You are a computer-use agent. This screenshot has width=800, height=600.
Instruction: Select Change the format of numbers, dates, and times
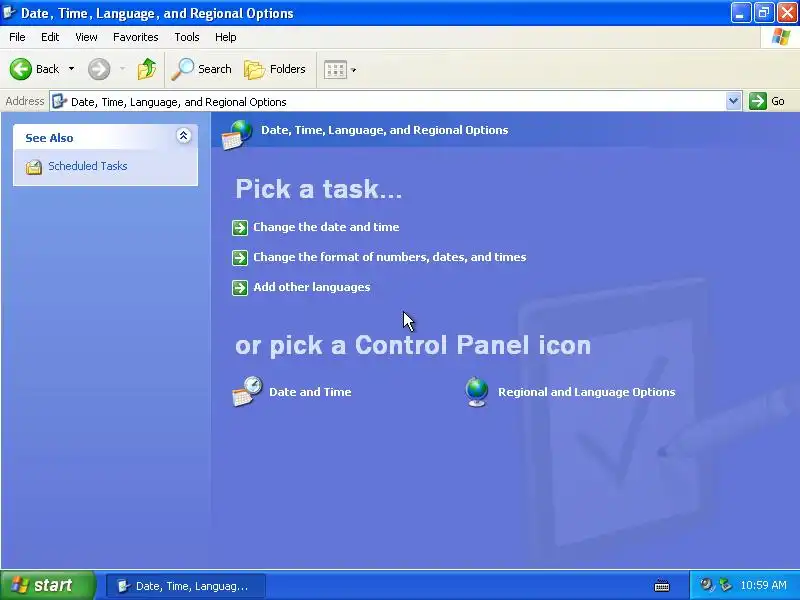[390, 257]
